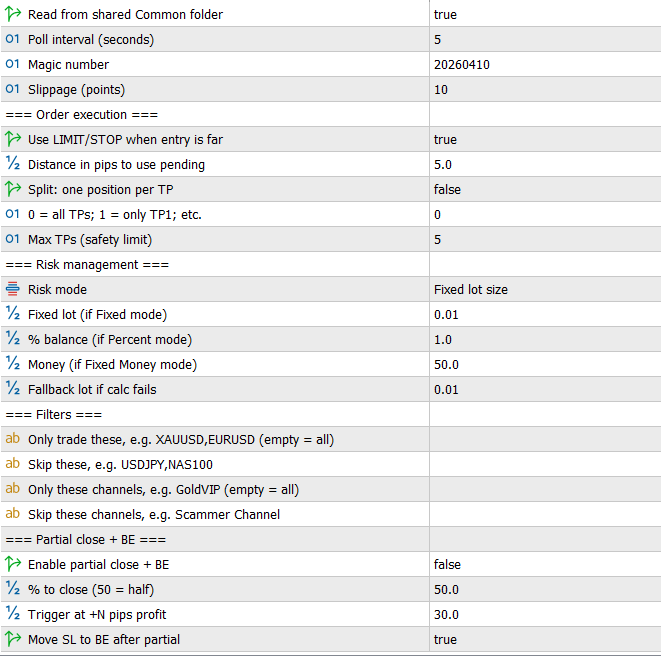This screenshot has height=659, width=661.
Task: Open the Move SL to BE after partial value
Action: tap(445, 640)
